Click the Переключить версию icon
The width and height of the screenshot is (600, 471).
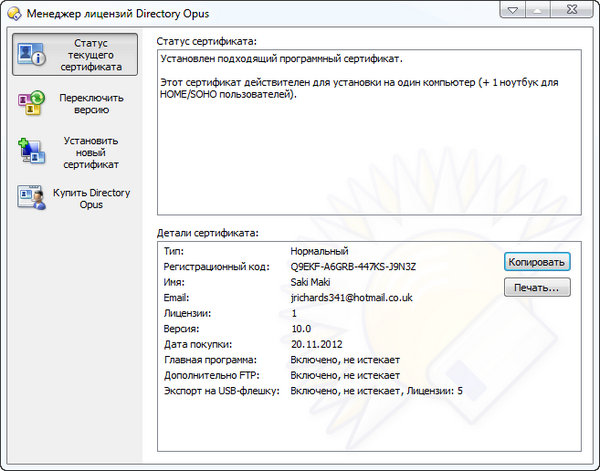pos(32,103)
